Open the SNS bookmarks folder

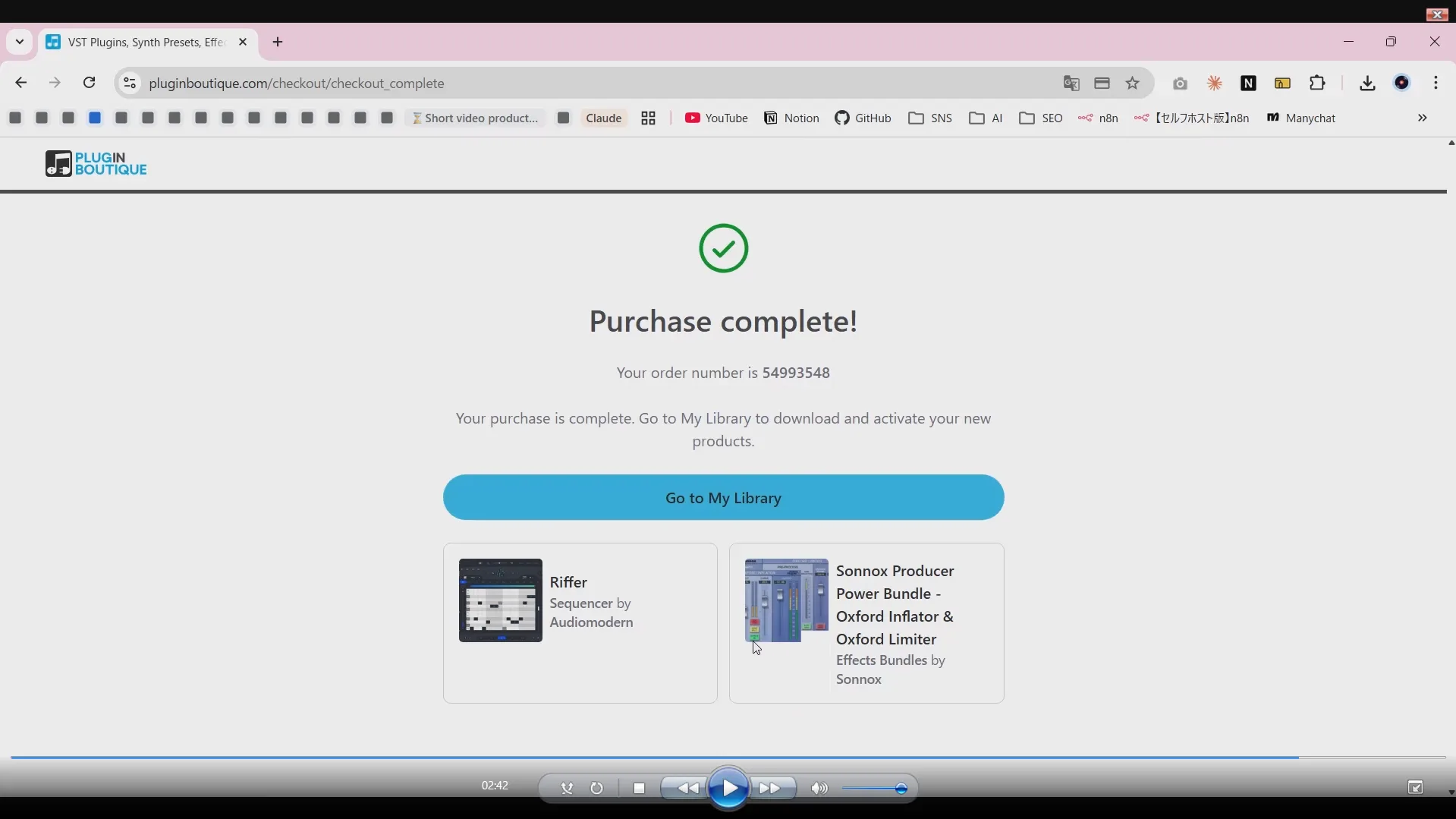(930, 118)
